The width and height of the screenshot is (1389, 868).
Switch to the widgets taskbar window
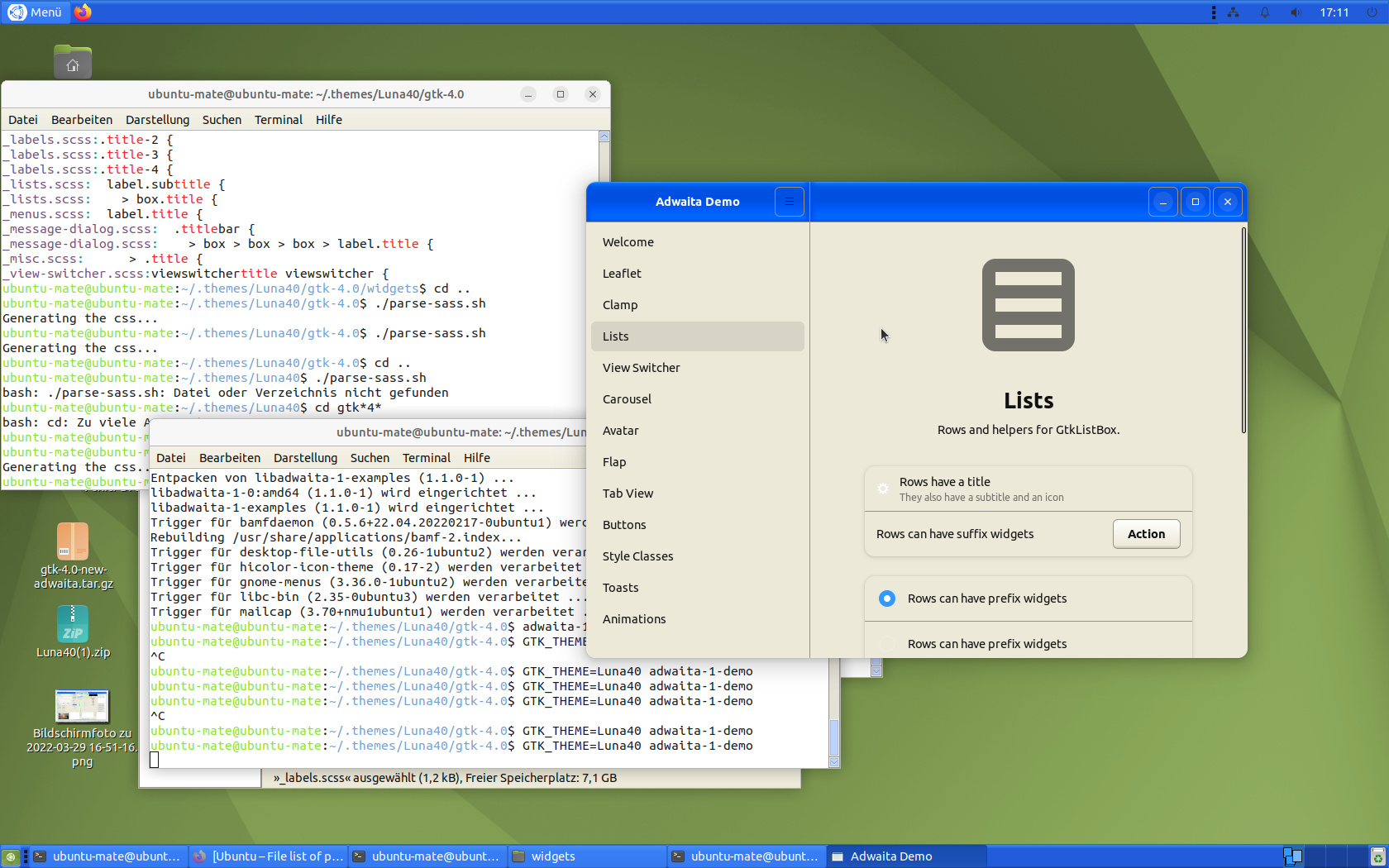coord(586,856)
